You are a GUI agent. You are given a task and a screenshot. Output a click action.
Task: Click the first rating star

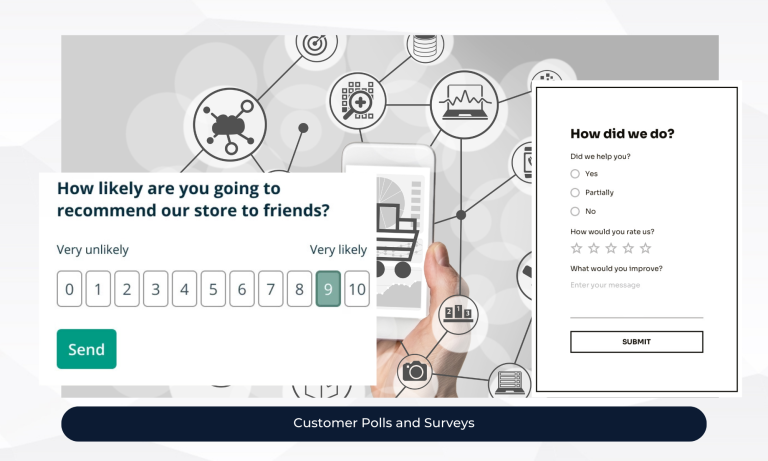tap(576, 248)
